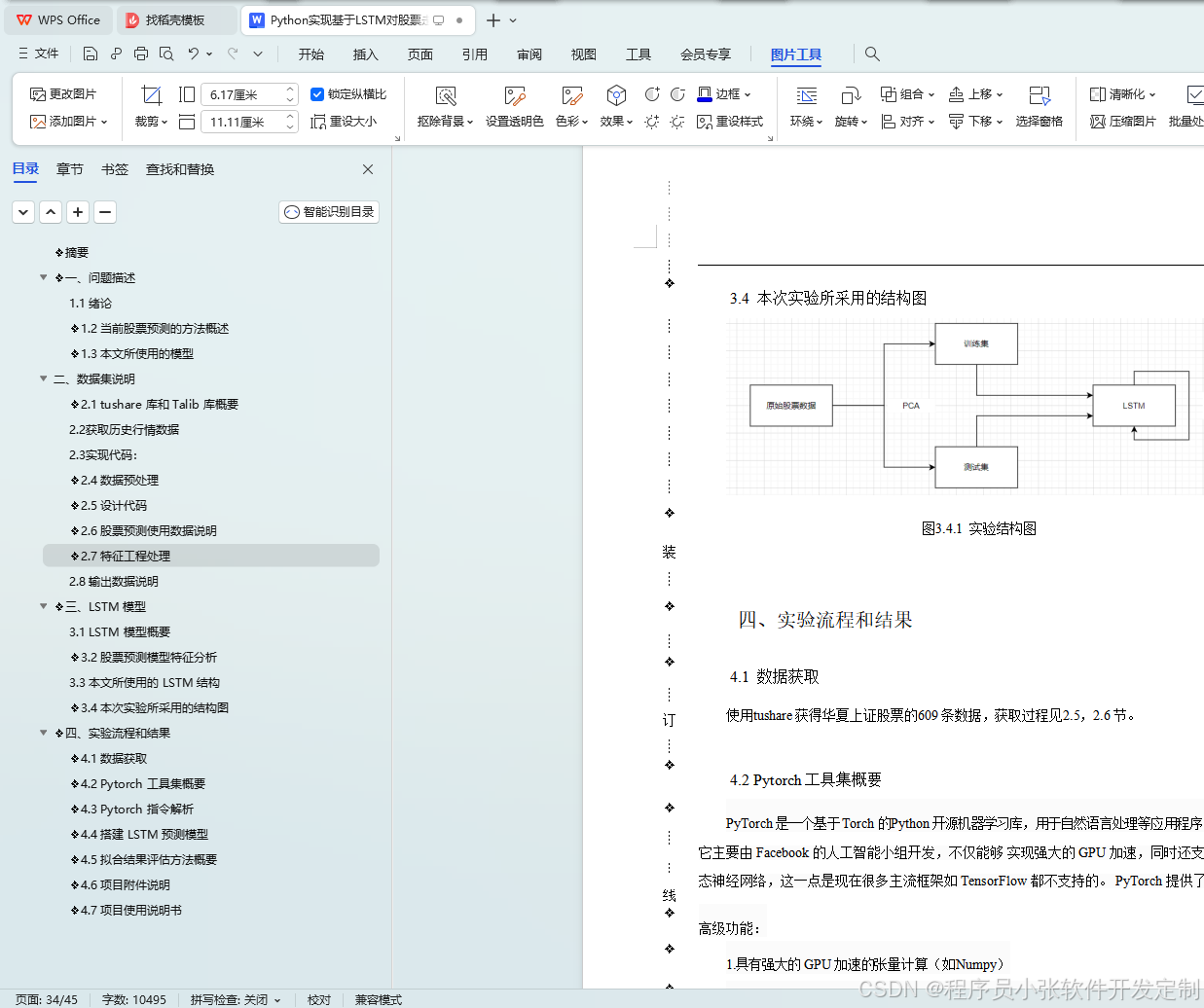Collapse the '二、数据集说明' tree node
This screenshot has width=1204, height=1008.
pos(43,378)
